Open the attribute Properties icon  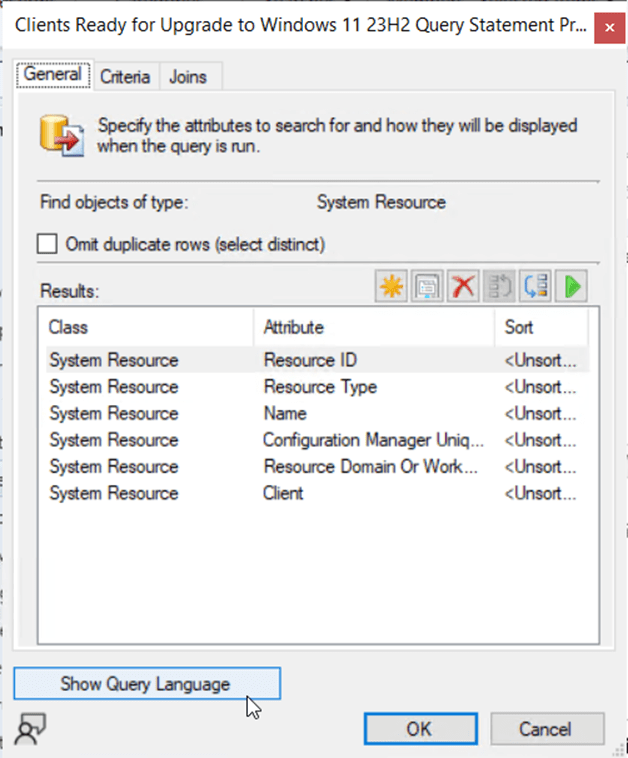tap(428, 287)
